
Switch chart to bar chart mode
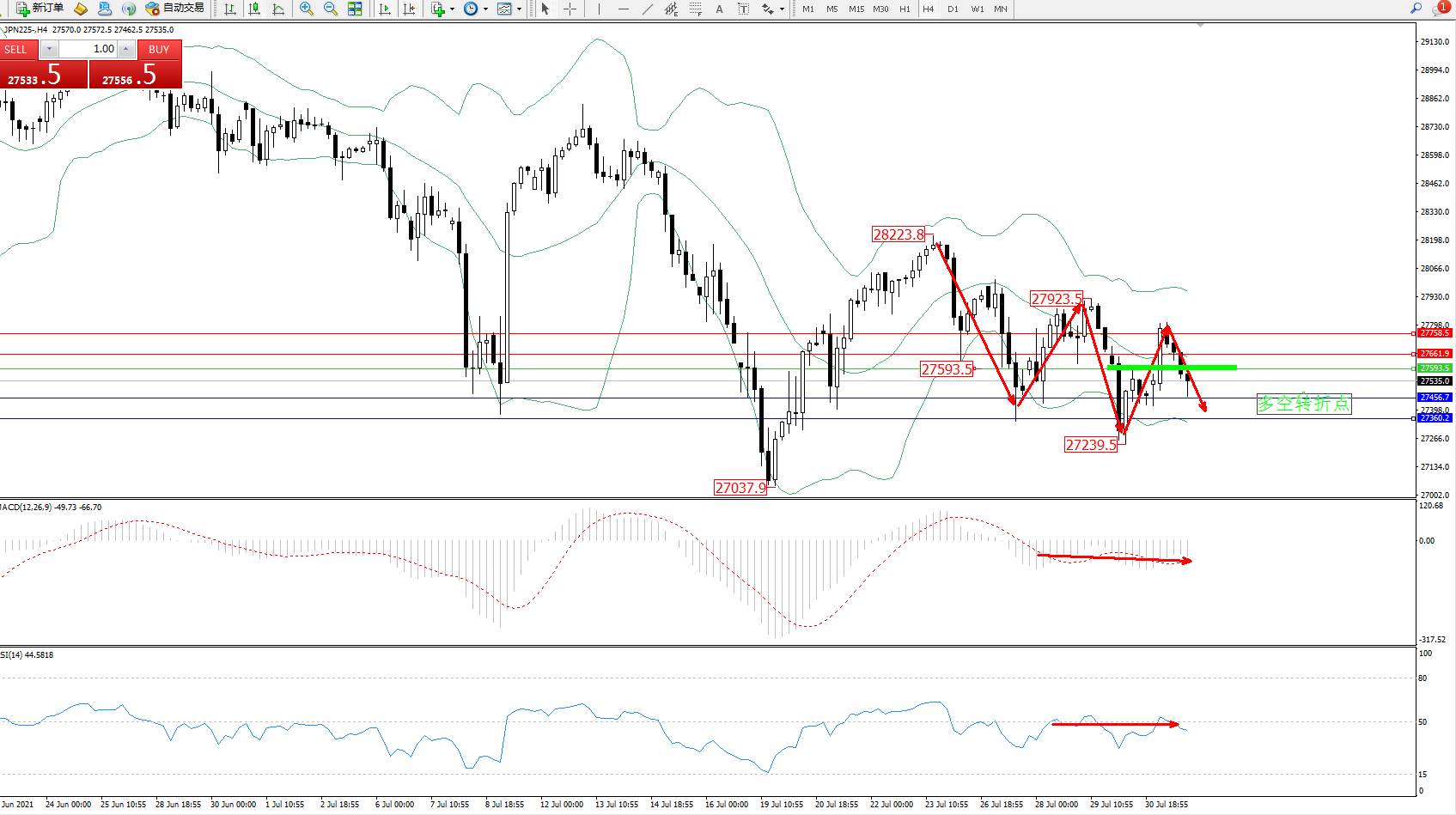coord(230,9)
